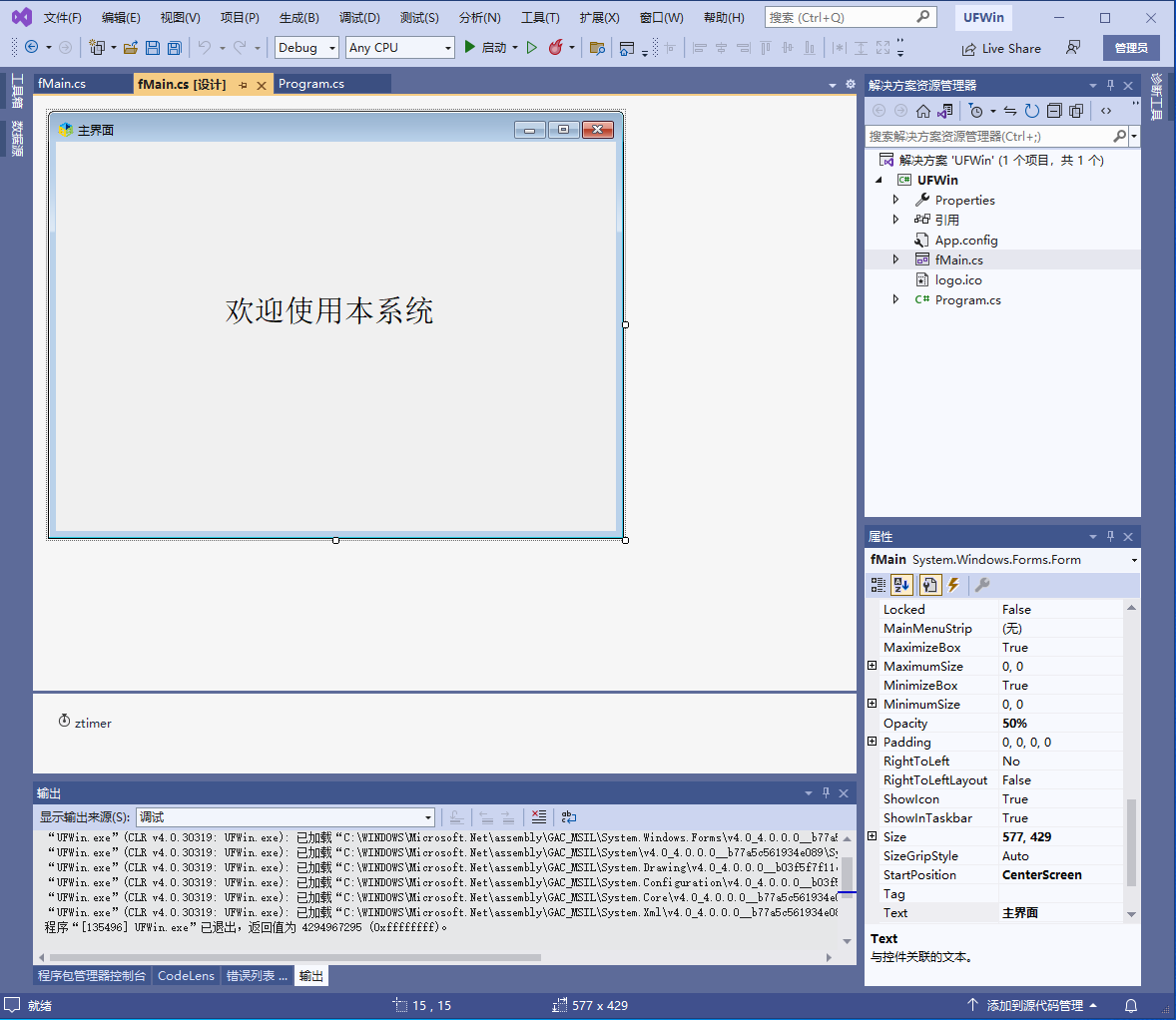
Task: Expand the Size property
Action: tap(872, 836)
